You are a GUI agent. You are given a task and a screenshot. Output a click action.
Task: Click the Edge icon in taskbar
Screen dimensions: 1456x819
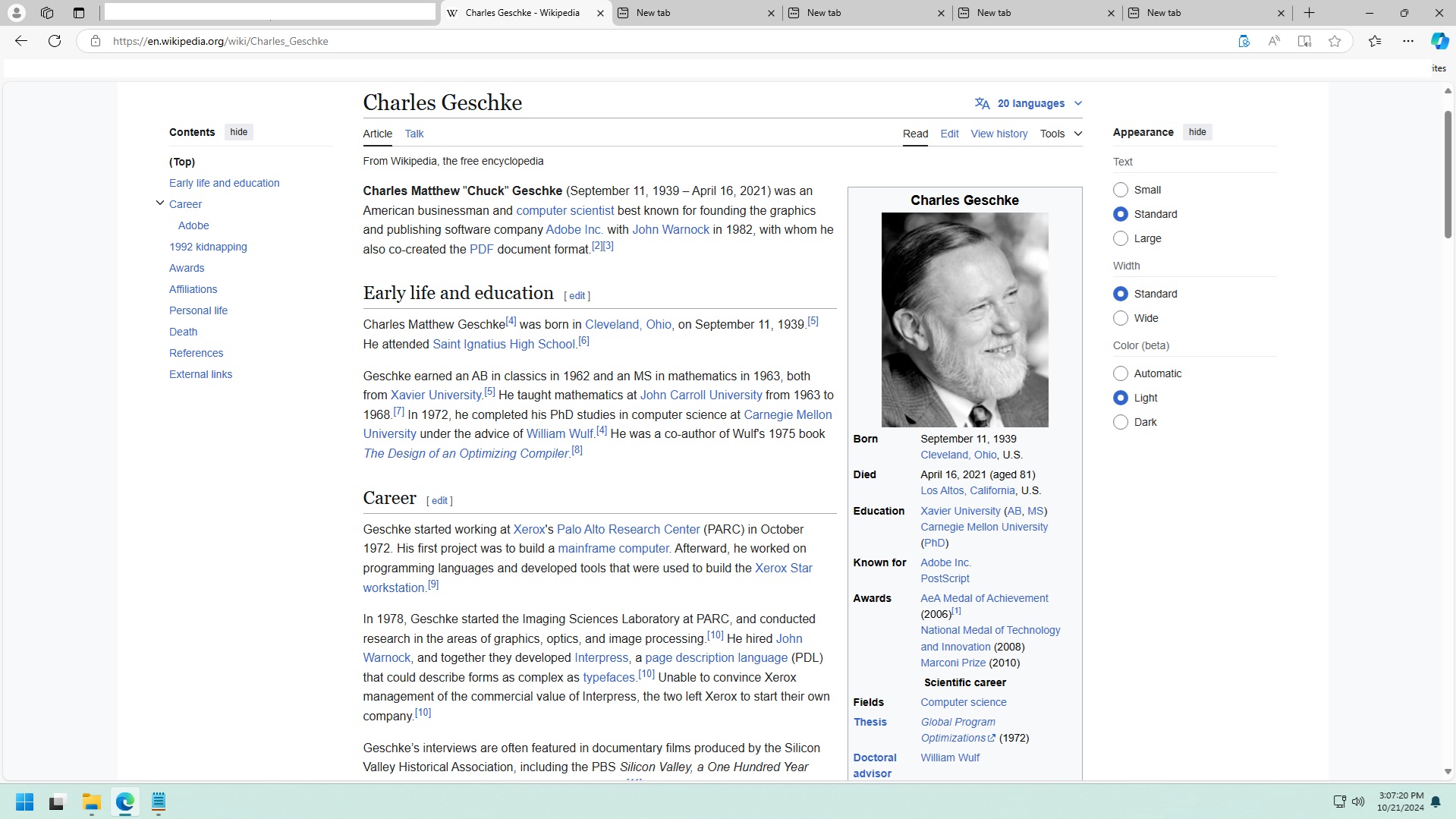point(125,802)
